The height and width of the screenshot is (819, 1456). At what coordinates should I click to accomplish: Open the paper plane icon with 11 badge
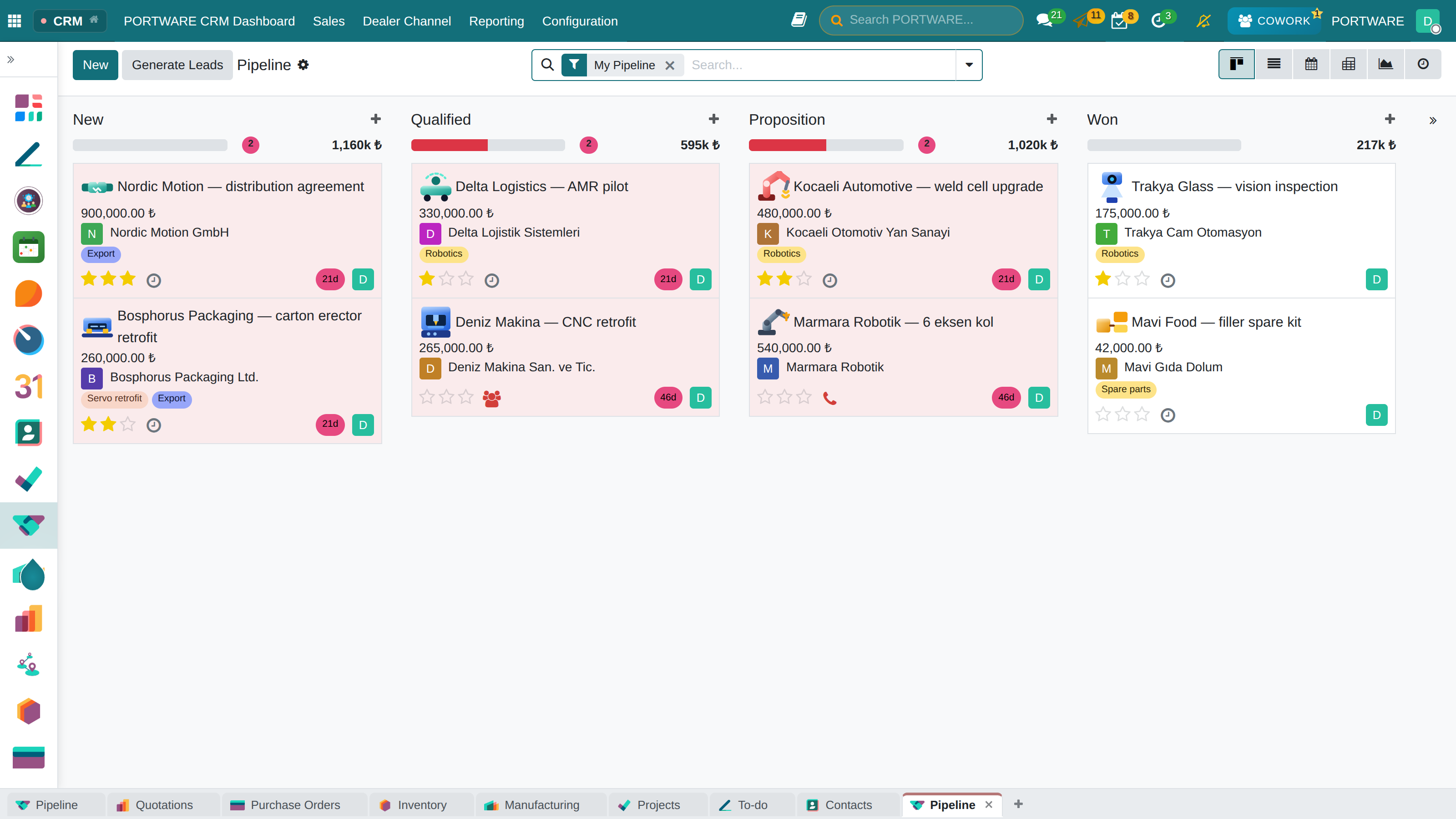1081,21
